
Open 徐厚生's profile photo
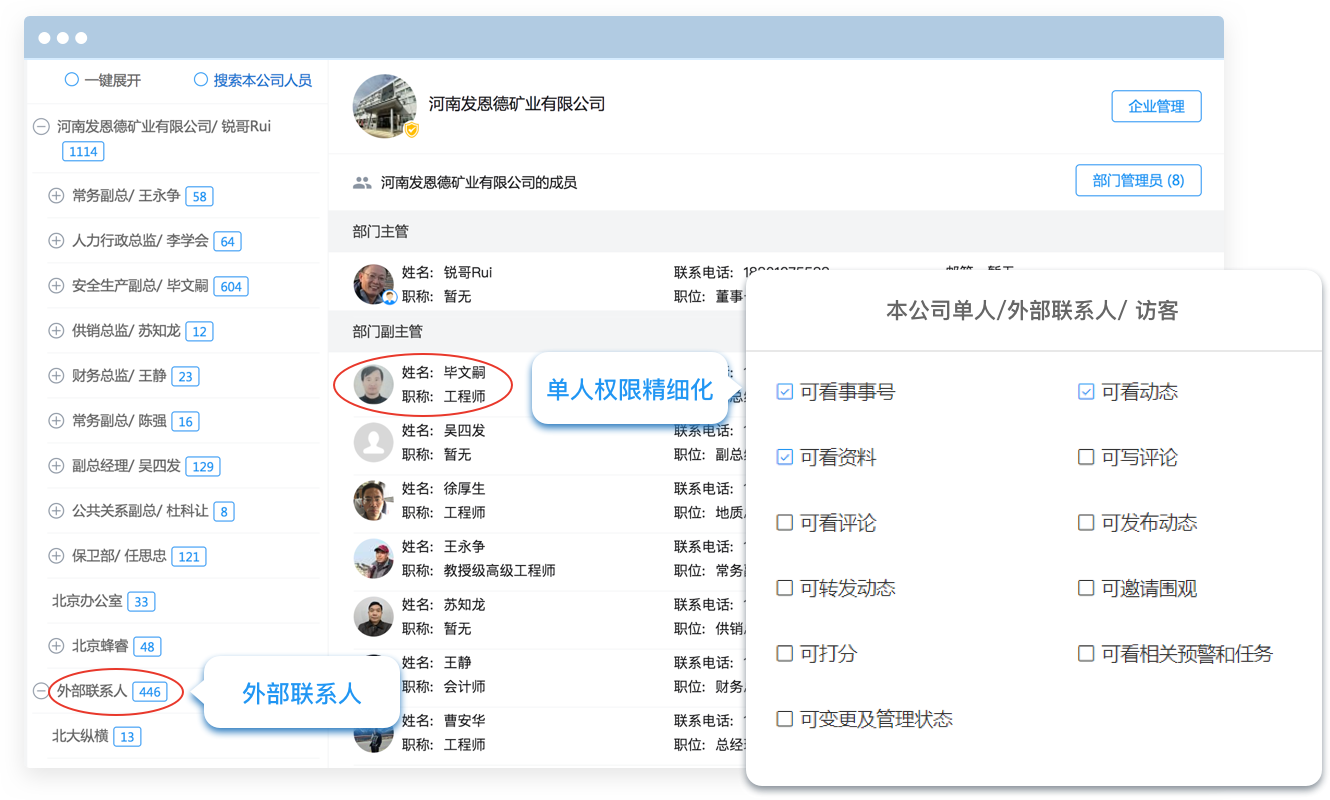(x=373, y=501)
